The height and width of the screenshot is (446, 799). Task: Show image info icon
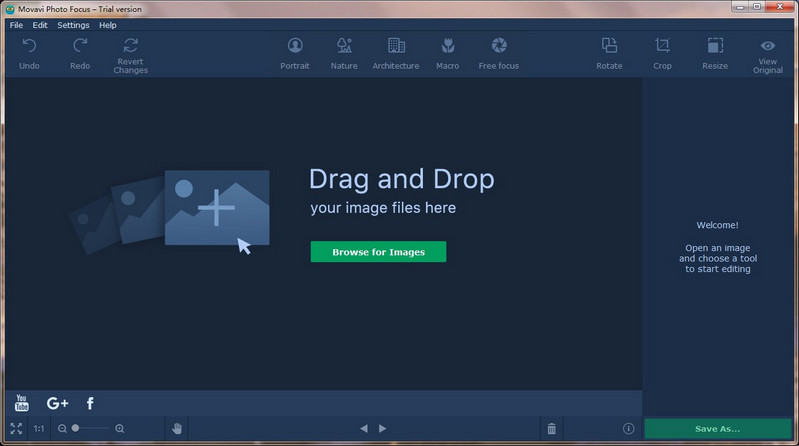pyautogui.click(x=629, y=429)
